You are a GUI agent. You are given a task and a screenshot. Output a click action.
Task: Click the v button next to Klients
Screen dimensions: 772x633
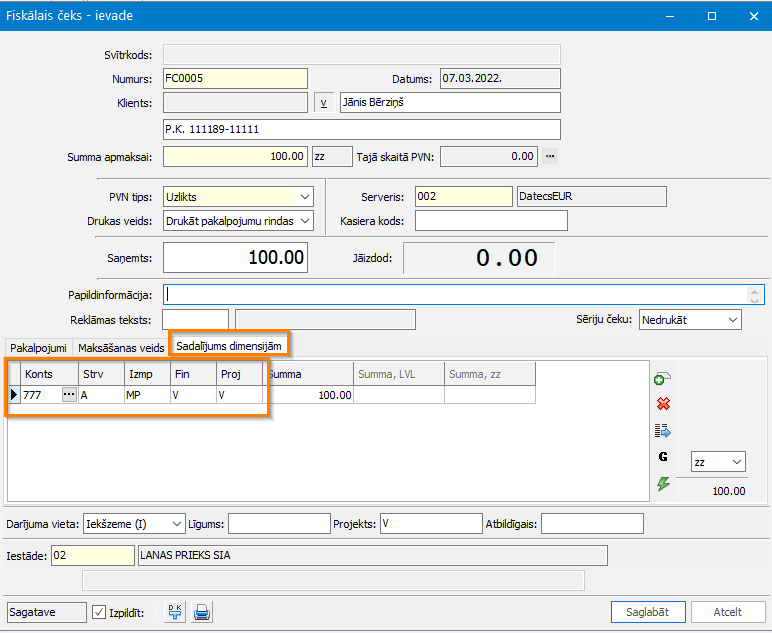point(323,102)
